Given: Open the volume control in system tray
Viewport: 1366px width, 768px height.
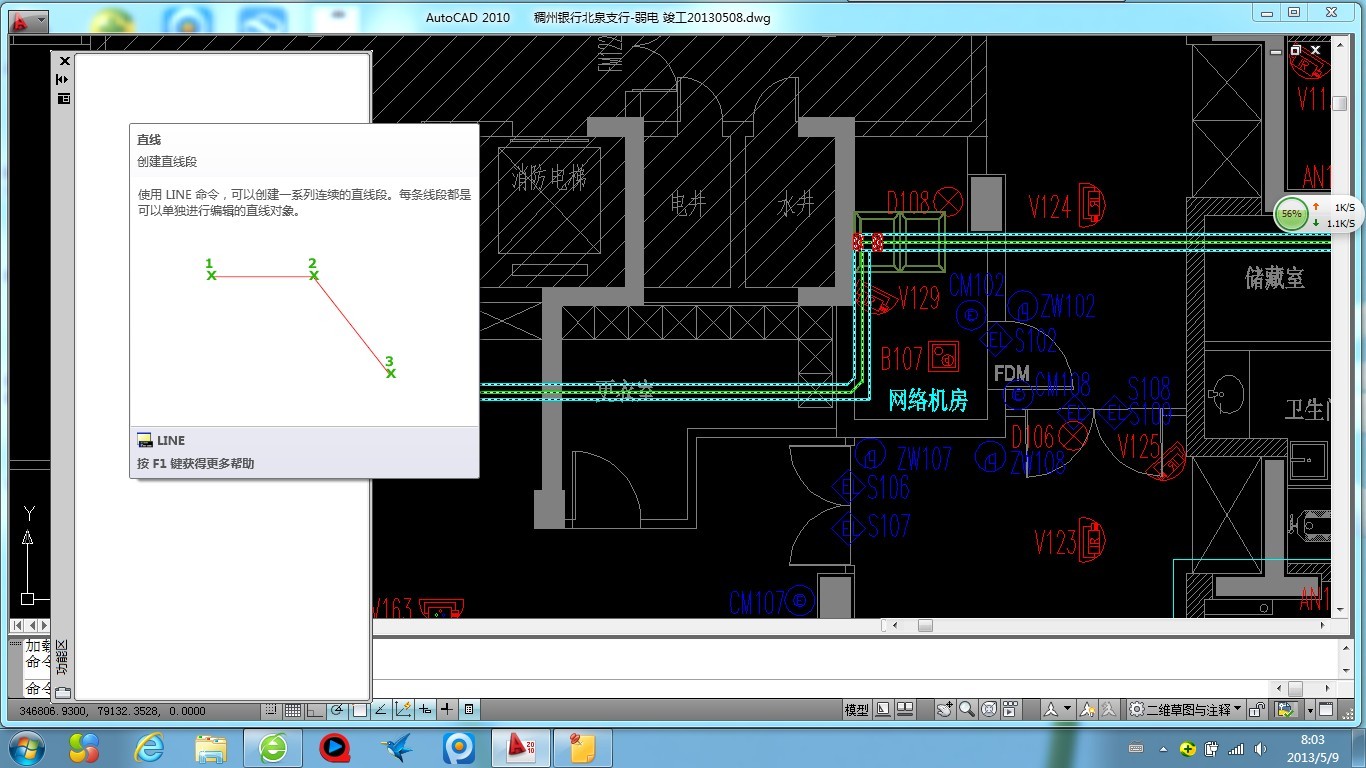Looking at the screenshot, I should (1259, 748).
